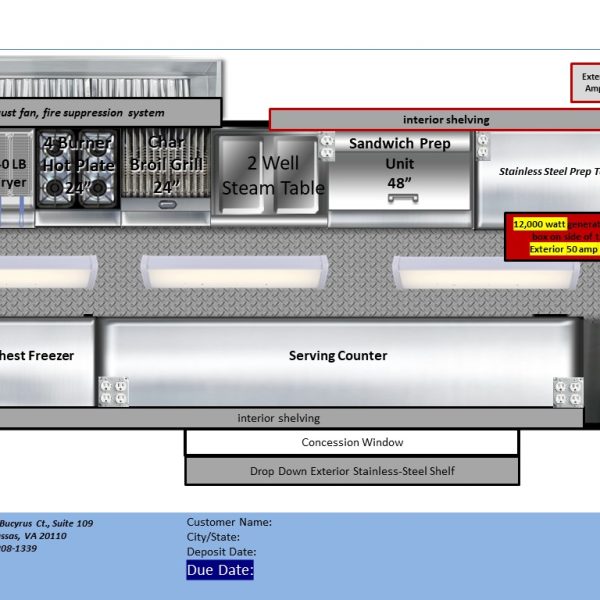Select the ceiling light below the generator note

tap(486, 273)
